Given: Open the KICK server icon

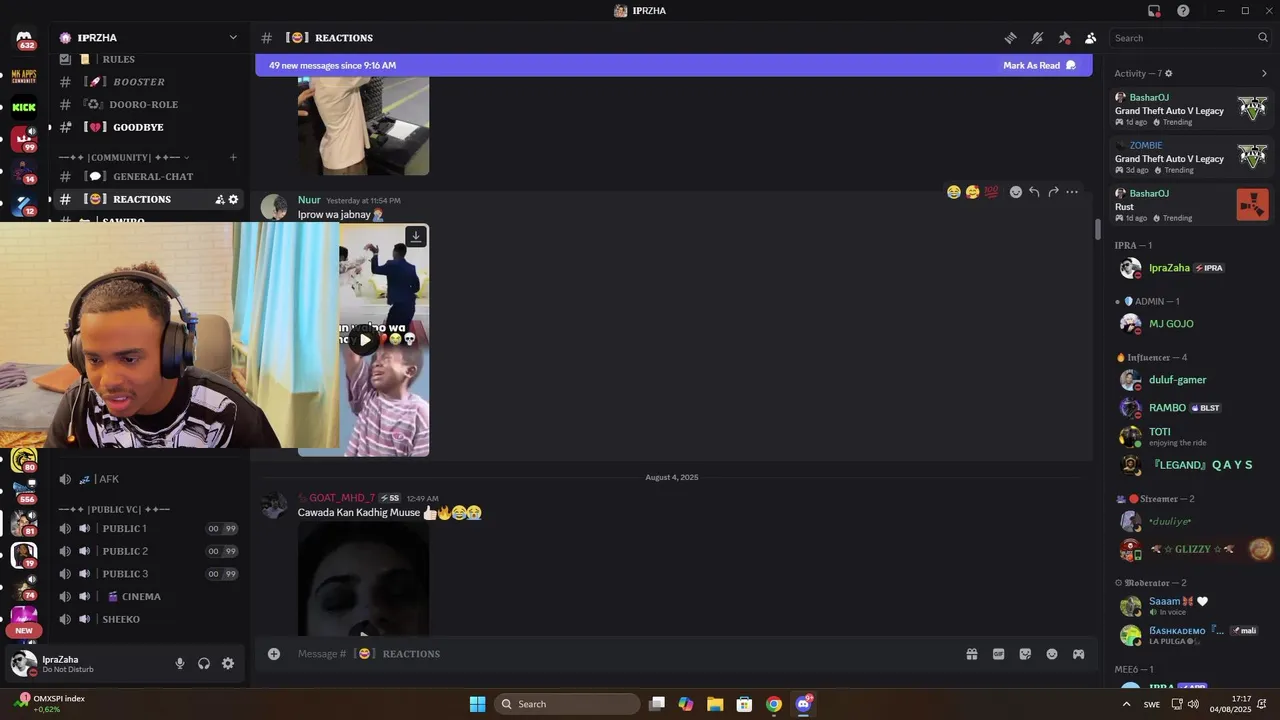Looking at the screenshot, I should [x=24, y=107].
